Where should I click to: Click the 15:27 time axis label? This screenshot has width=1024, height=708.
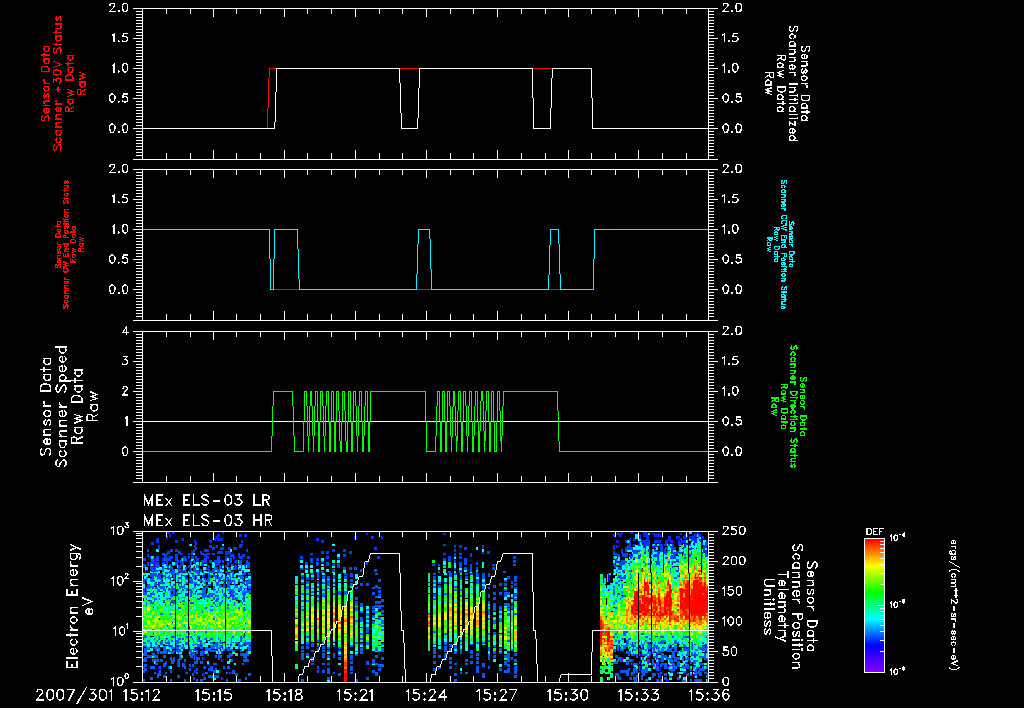coord(497,695)
